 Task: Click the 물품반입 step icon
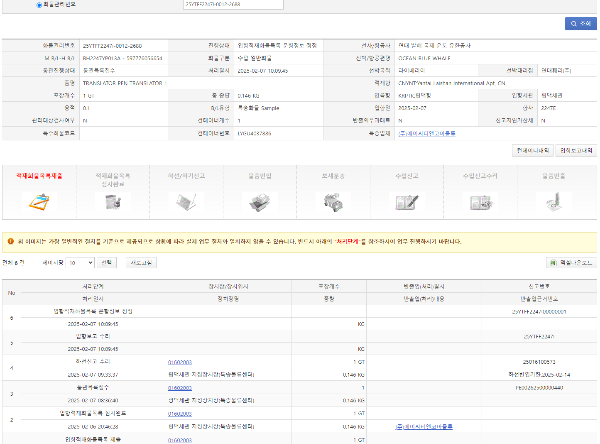click(x=260, y=202)
